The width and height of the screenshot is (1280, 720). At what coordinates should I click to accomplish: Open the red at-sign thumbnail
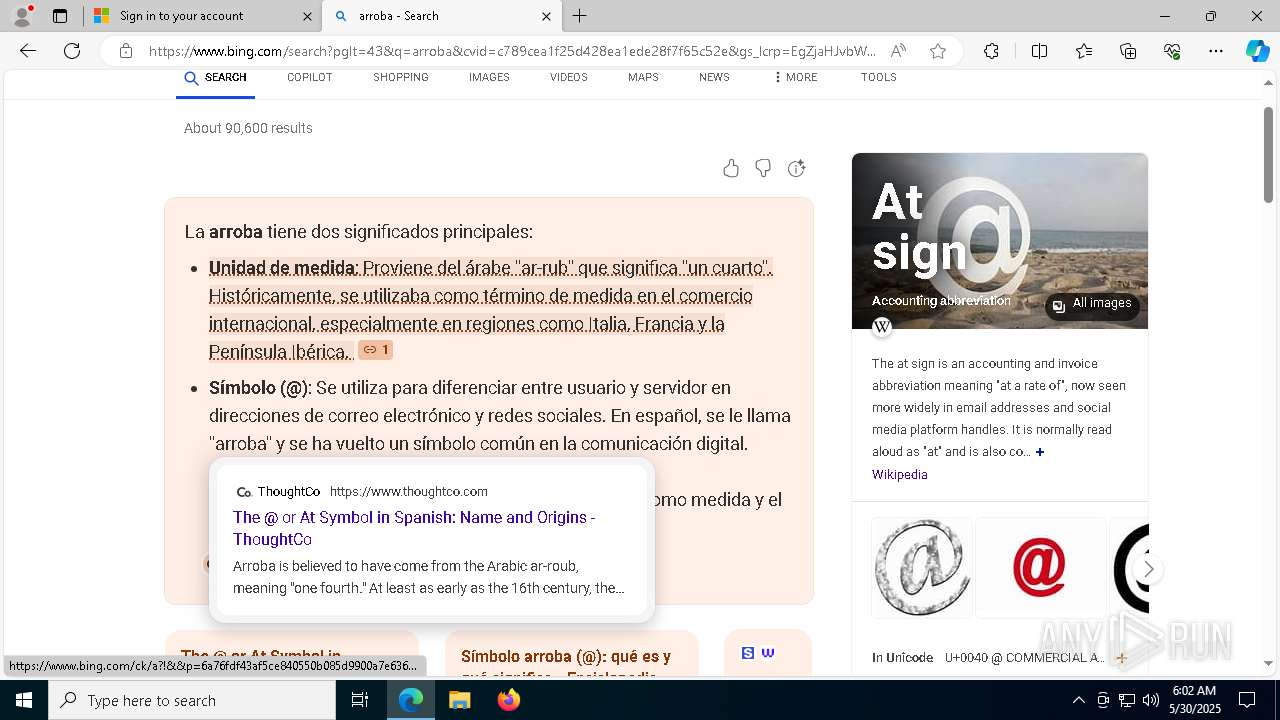pos(1040,567)
